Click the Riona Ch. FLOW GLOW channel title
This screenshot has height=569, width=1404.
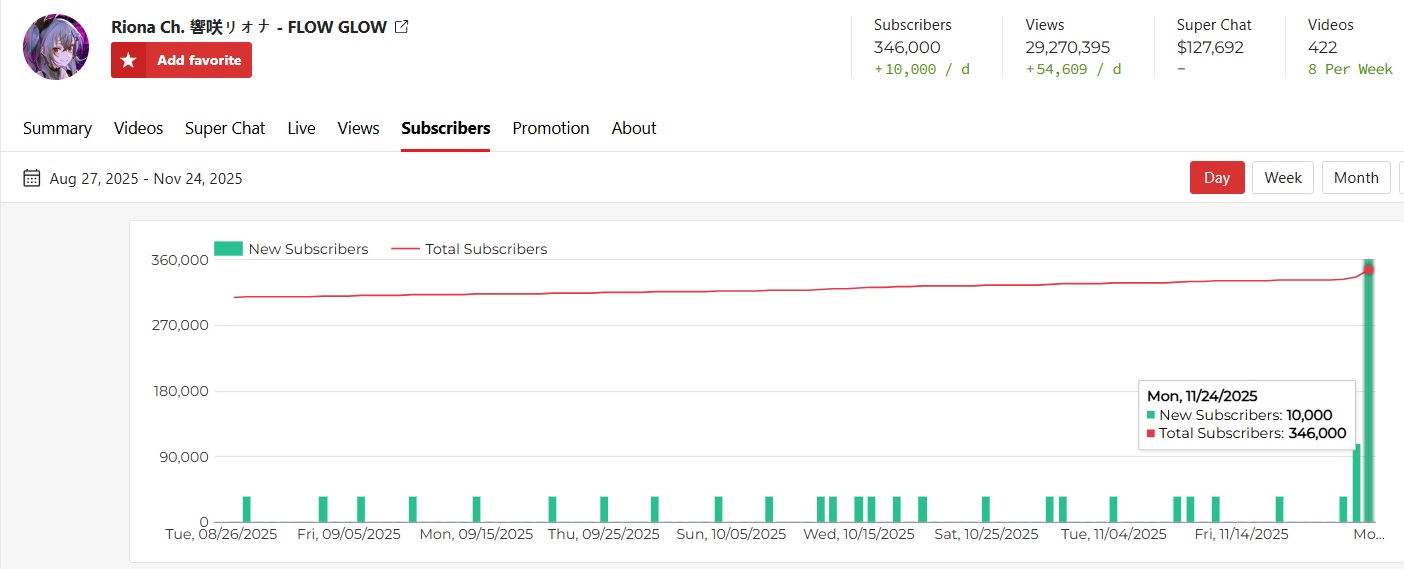point(249,27)
